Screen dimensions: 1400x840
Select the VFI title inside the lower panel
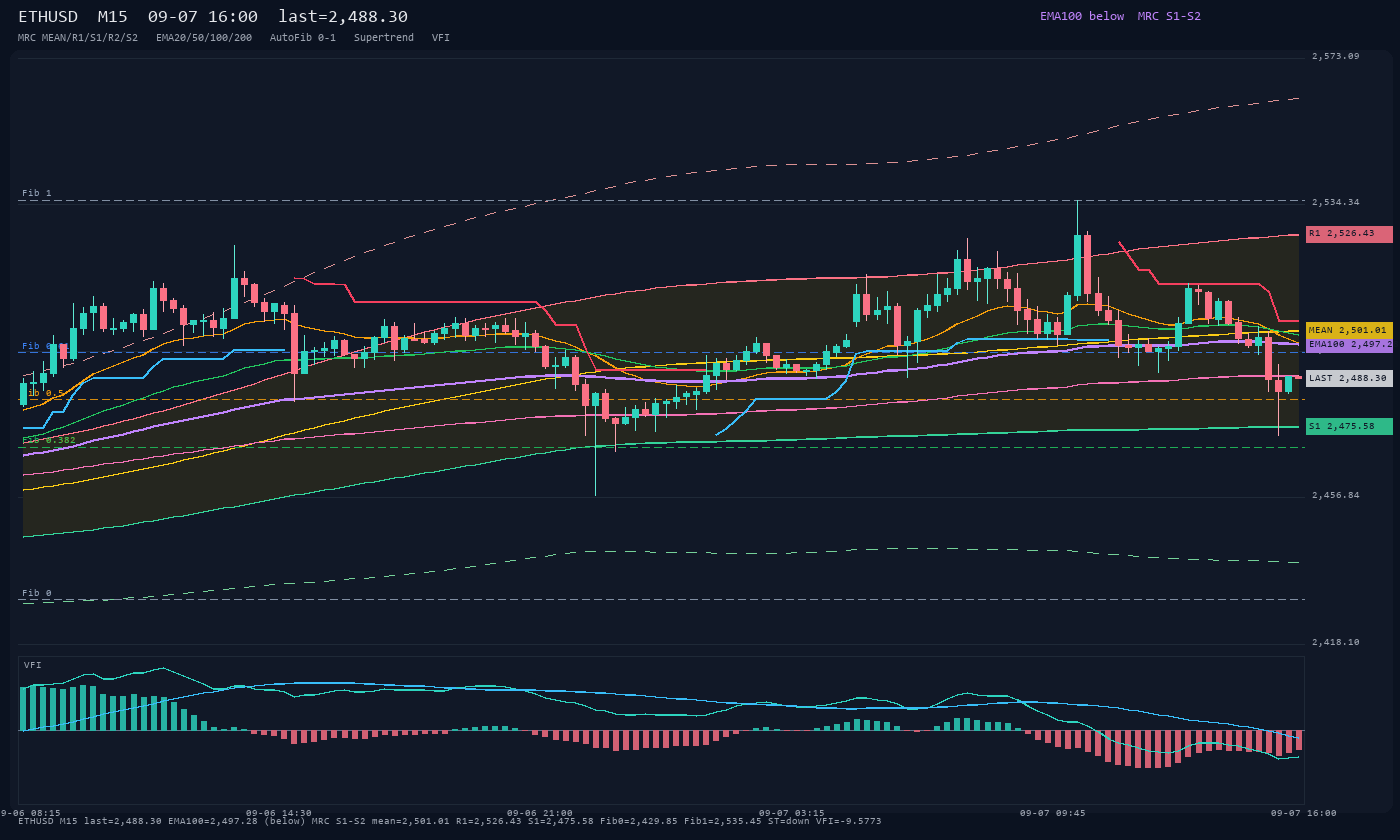point(33,665)
